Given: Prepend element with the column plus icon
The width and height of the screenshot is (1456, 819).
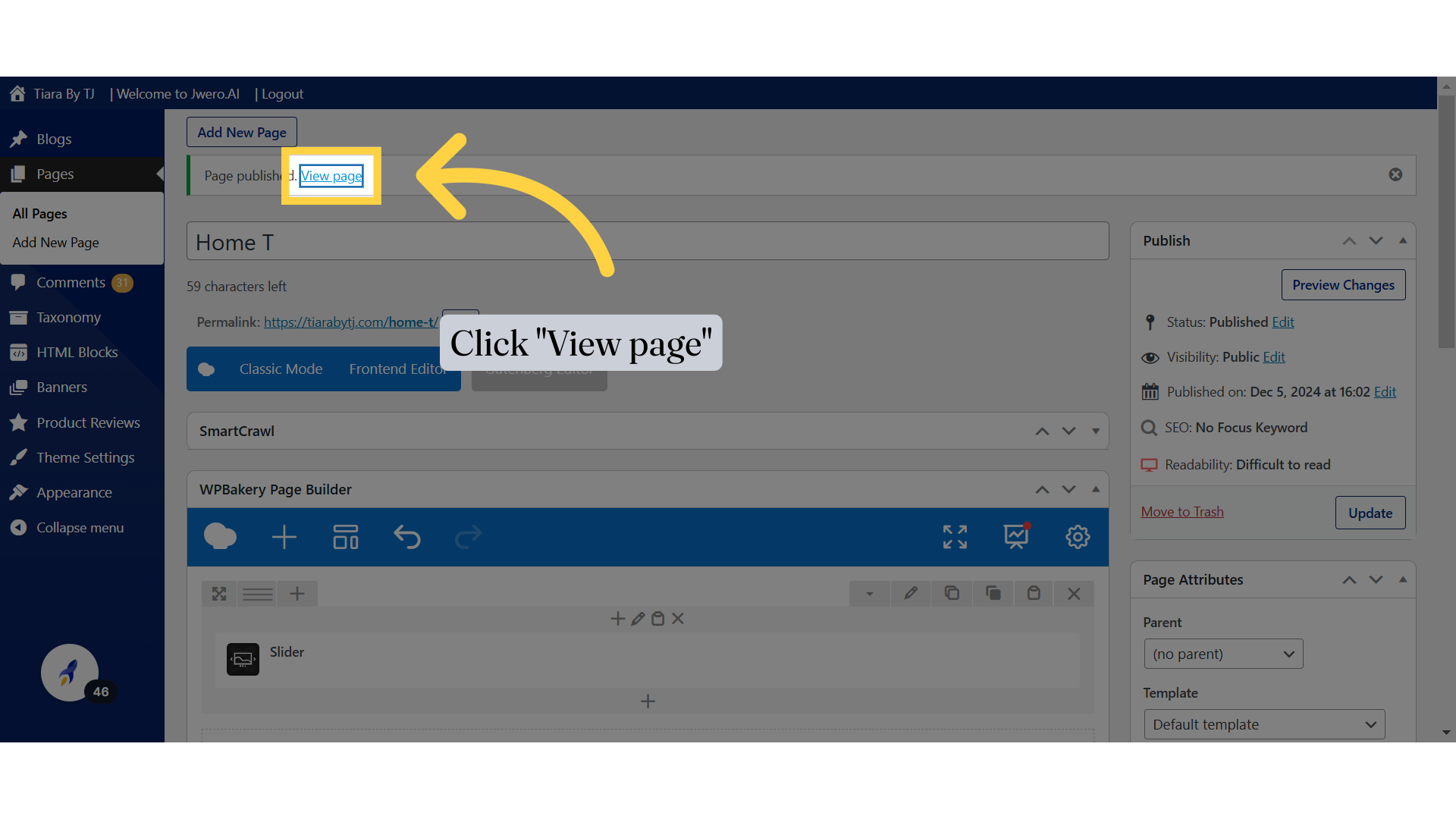Looking at the screenshot, I should click(x=618, y=619).
